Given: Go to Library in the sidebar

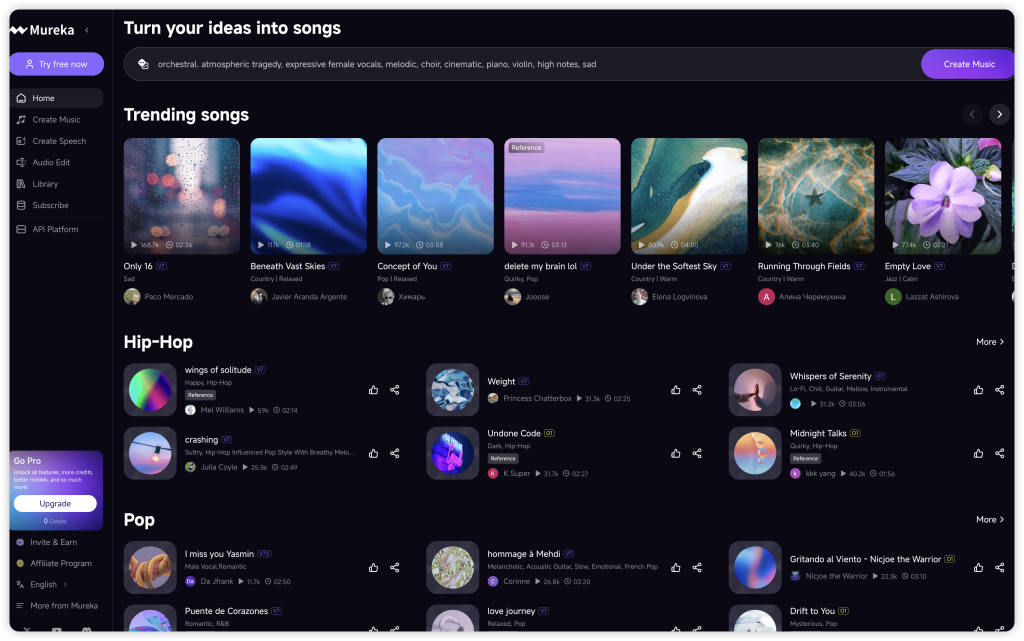Looking at the screenshot, I should coord(45,184).
